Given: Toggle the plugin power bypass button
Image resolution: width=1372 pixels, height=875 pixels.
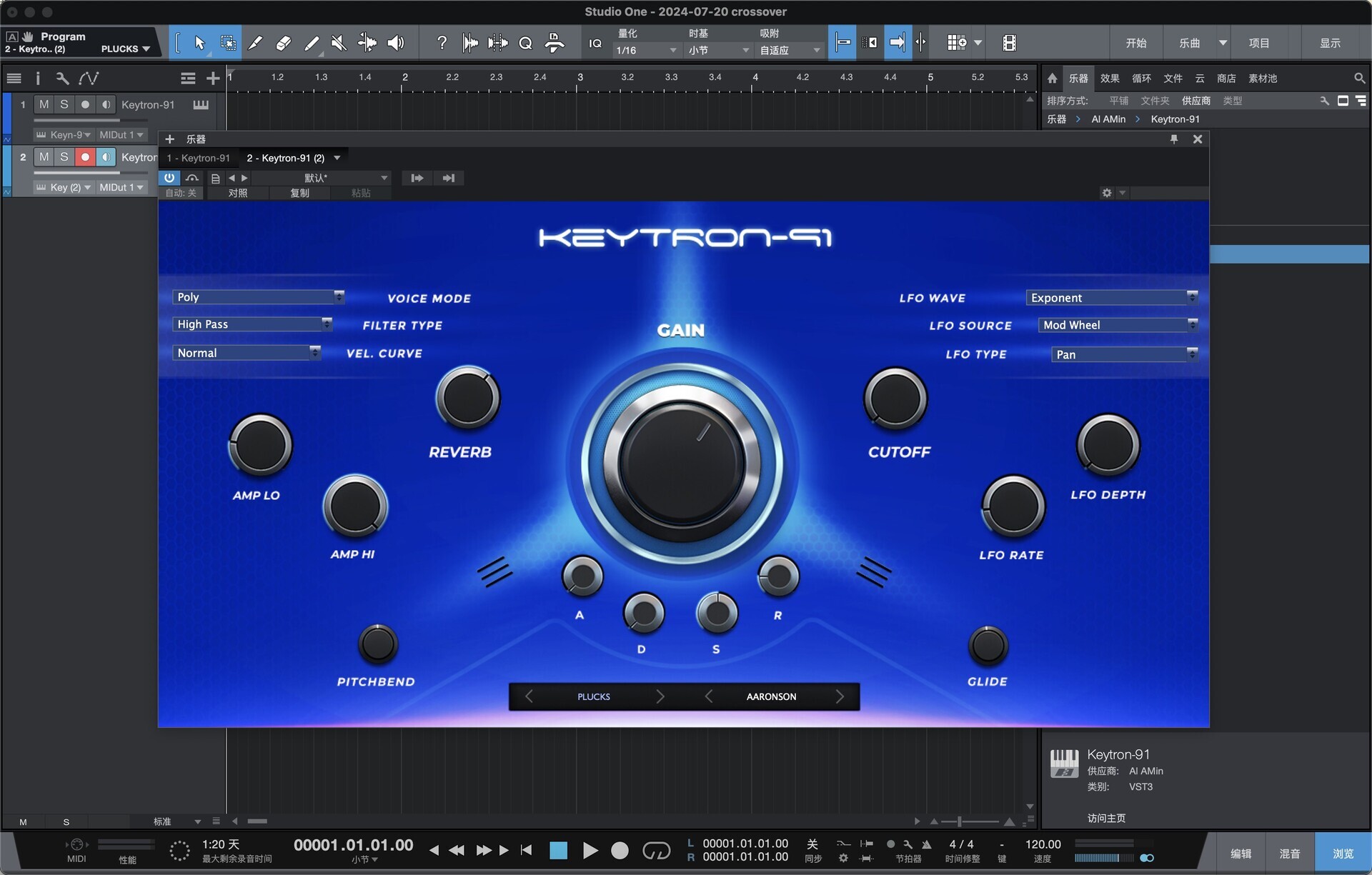Looking at the screenshot, I should click(x=169, y=178).
